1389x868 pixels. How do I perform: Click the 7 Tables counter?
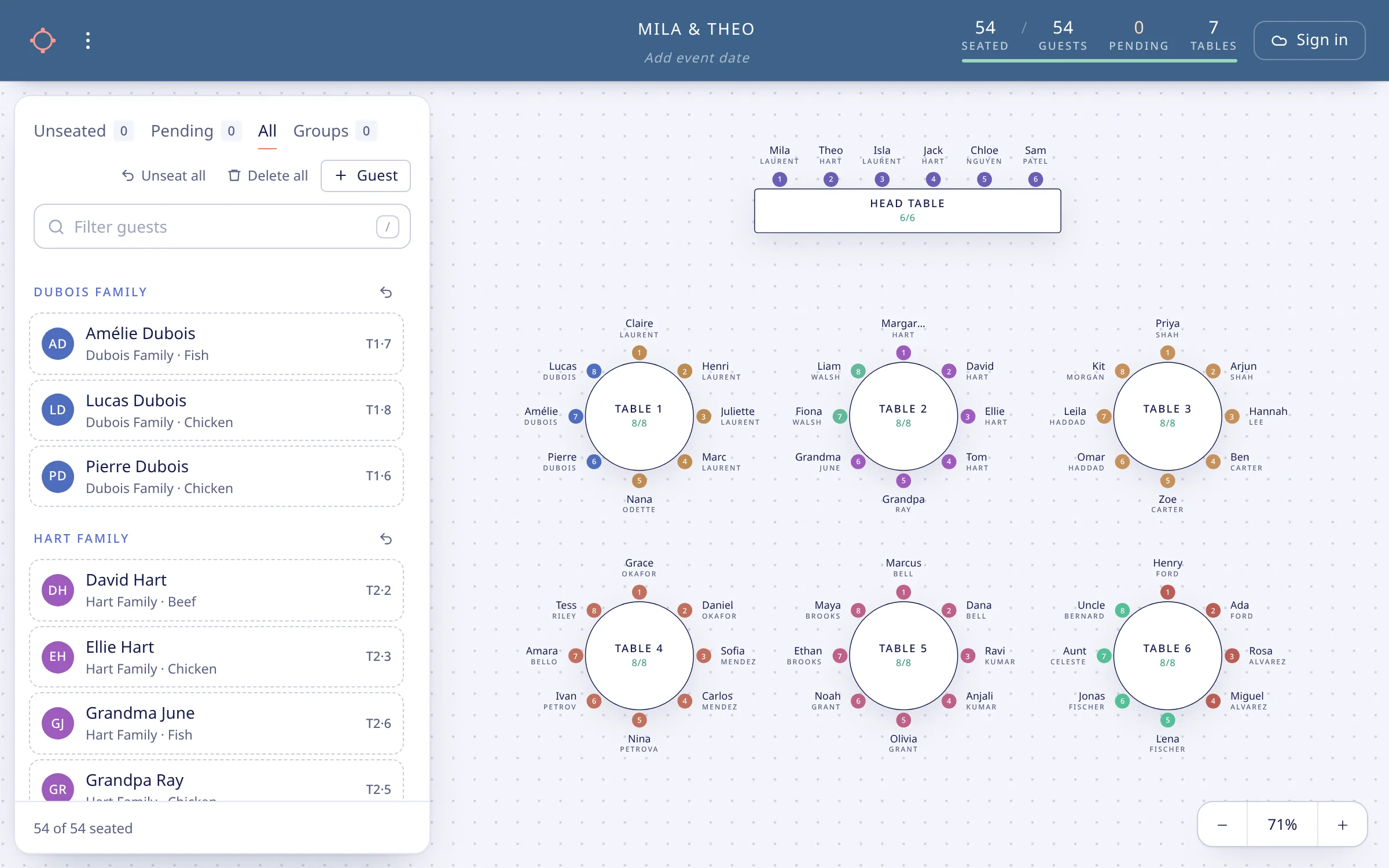1214,36
